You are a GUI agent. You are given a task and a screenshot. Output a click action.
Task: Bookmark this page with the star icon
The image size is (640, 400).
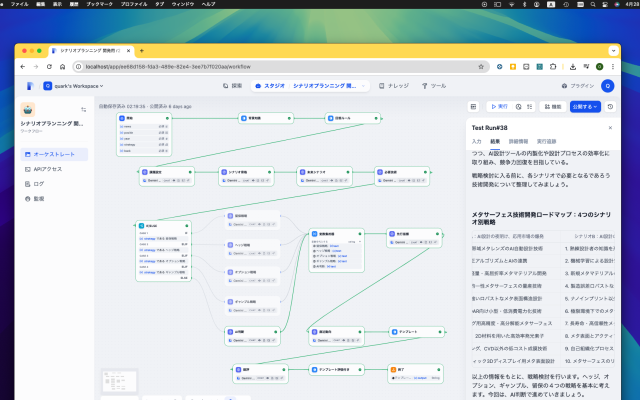point(481,67)
